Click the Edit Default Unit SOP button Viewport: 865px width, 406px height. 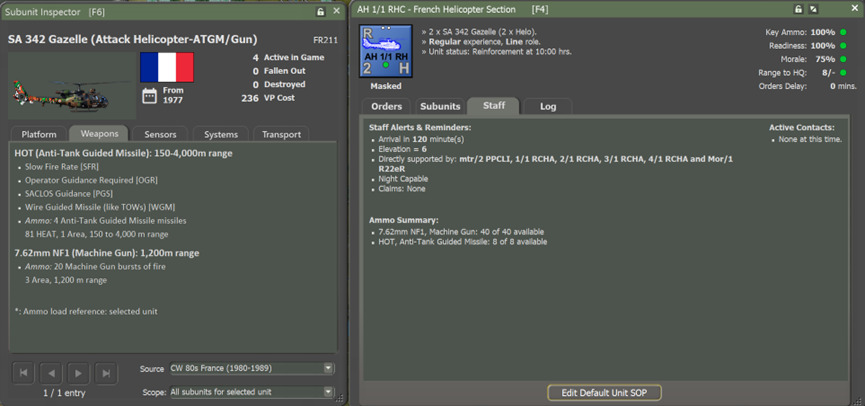(x=604, y=392)
